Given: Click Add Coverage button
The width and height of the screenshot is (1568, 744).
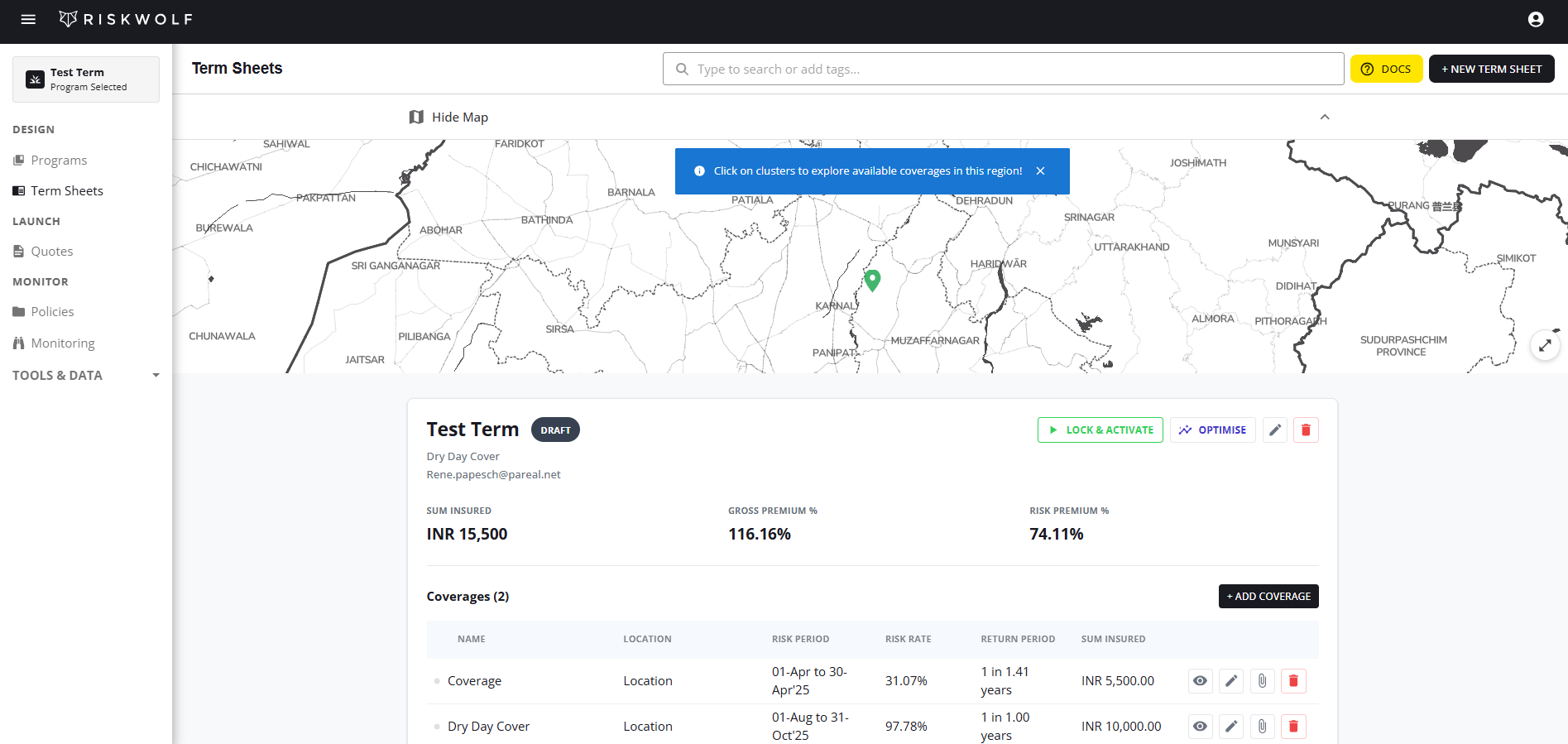Looking at the screenshot, I should 1268,596.
